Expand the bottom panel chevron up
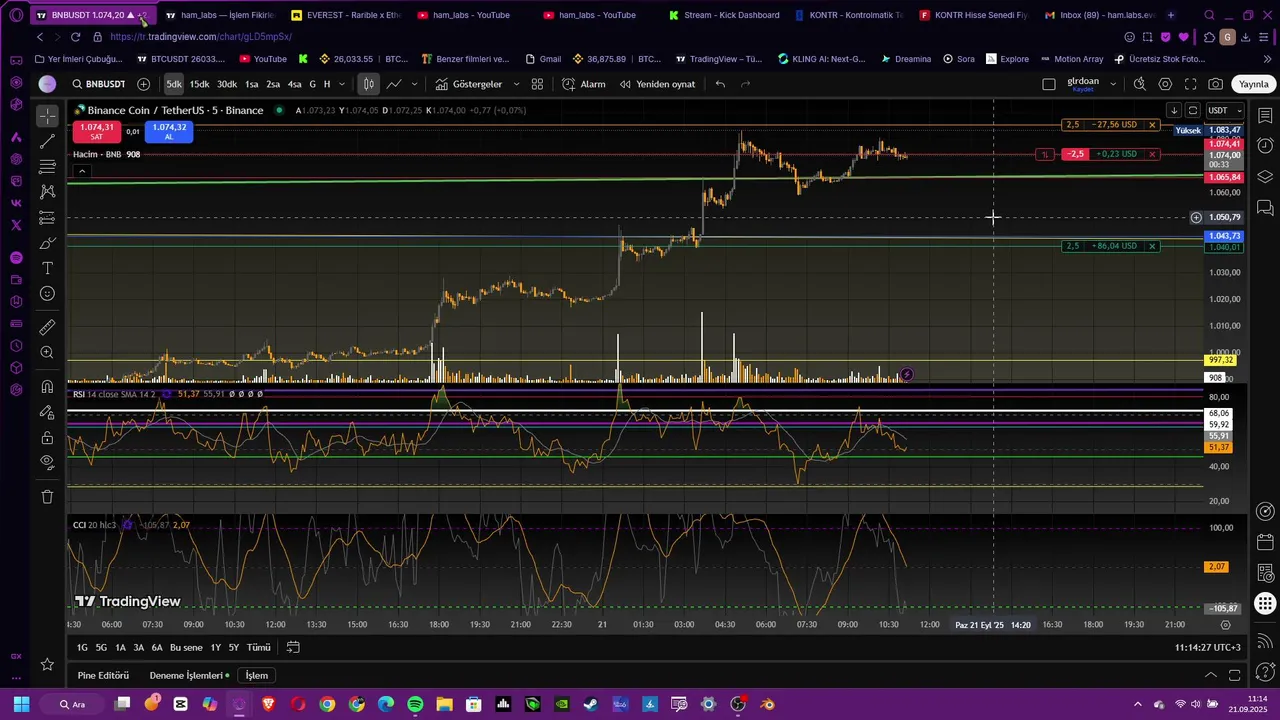 click(1210, 675)
